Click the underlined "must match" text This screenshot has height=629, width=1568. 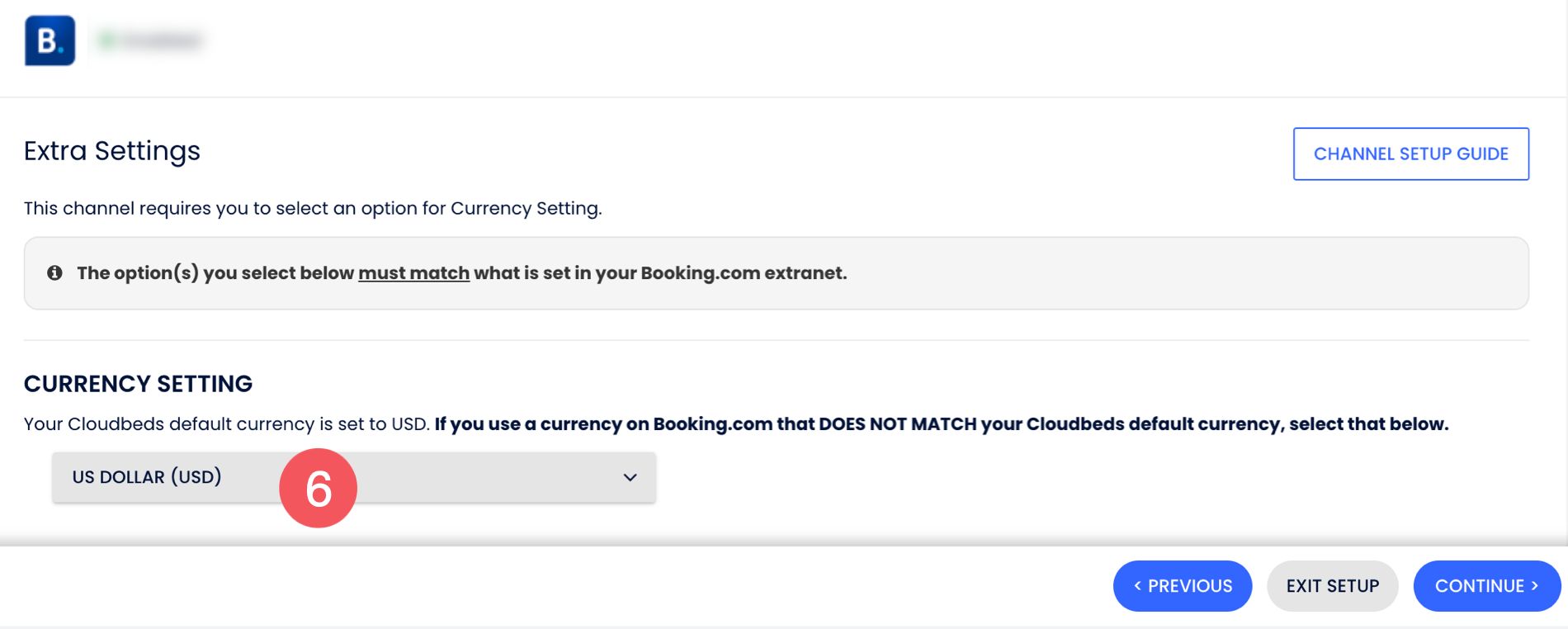[413, 273]
